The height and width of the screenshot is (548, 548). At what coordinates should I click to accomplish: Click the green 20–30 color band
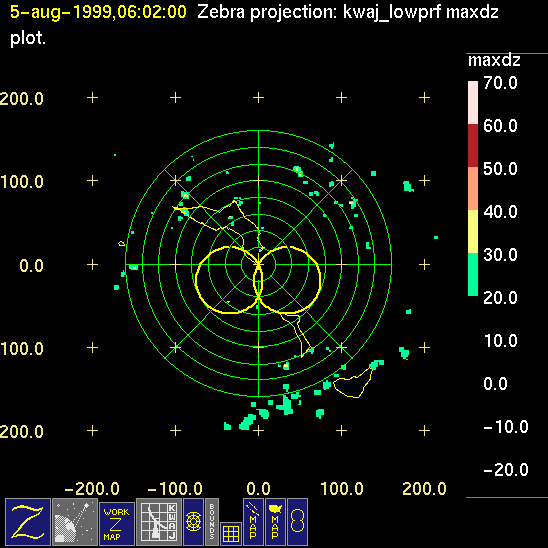(473, 274)
